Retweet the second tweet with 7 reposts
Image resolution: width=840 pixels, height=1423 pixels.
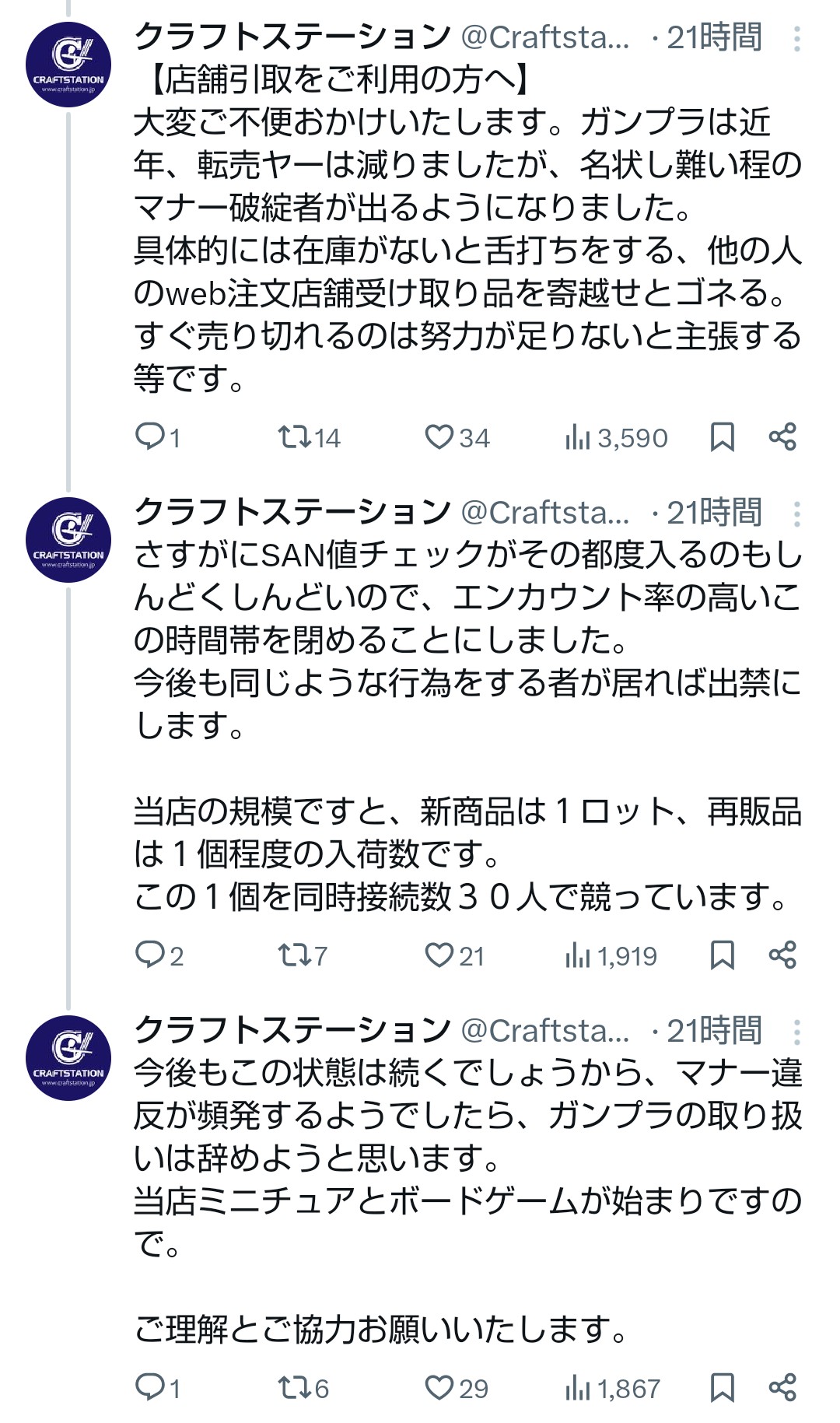[303, 955]
